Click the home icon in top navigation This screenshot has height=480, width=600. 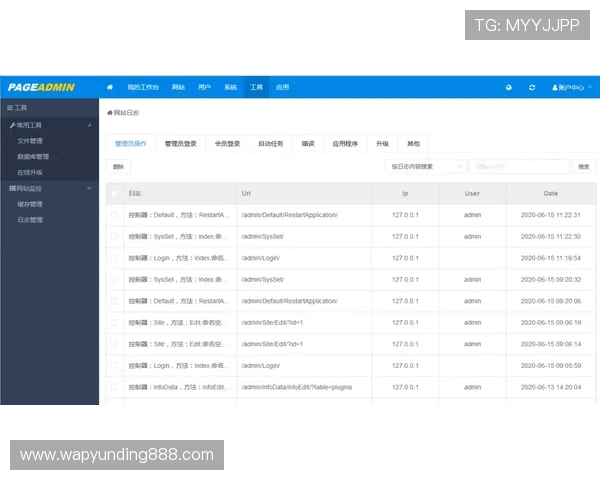[110, 87]
